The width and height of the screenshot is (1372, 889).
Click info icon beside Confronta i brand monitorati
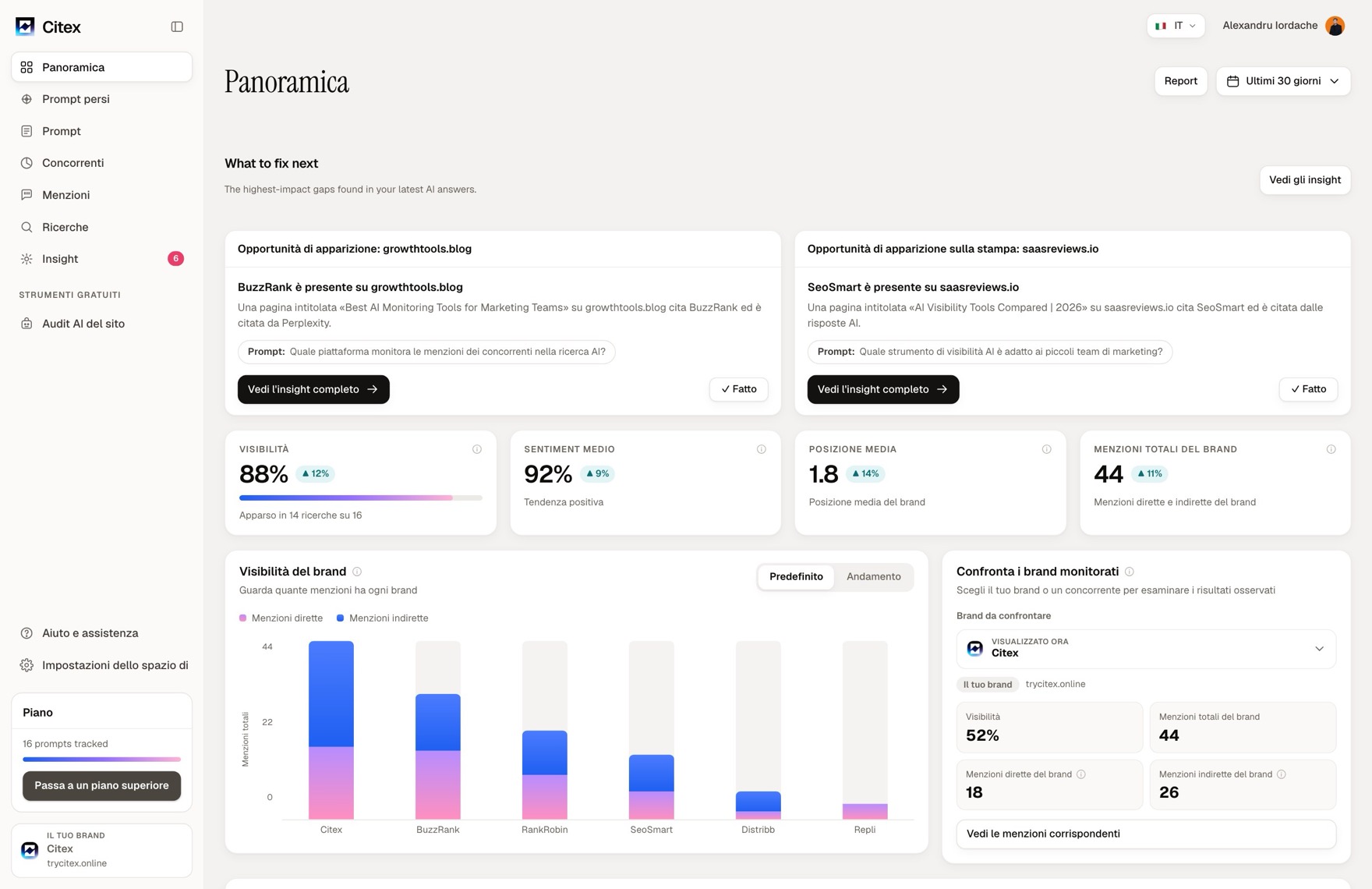point(1130,572)
